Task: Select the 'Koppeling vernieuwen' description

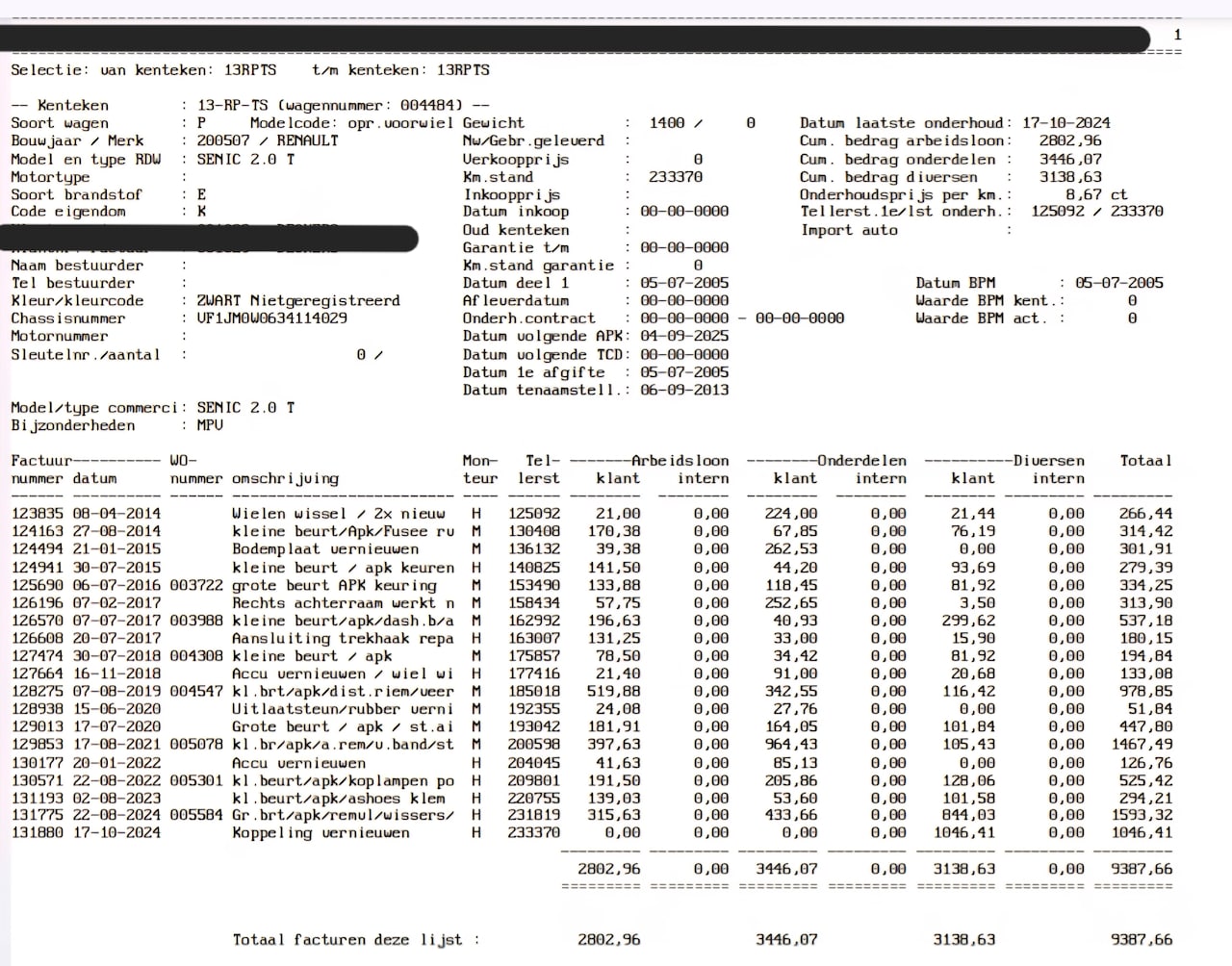Action: pyautogui.click(x=321, y=833)
